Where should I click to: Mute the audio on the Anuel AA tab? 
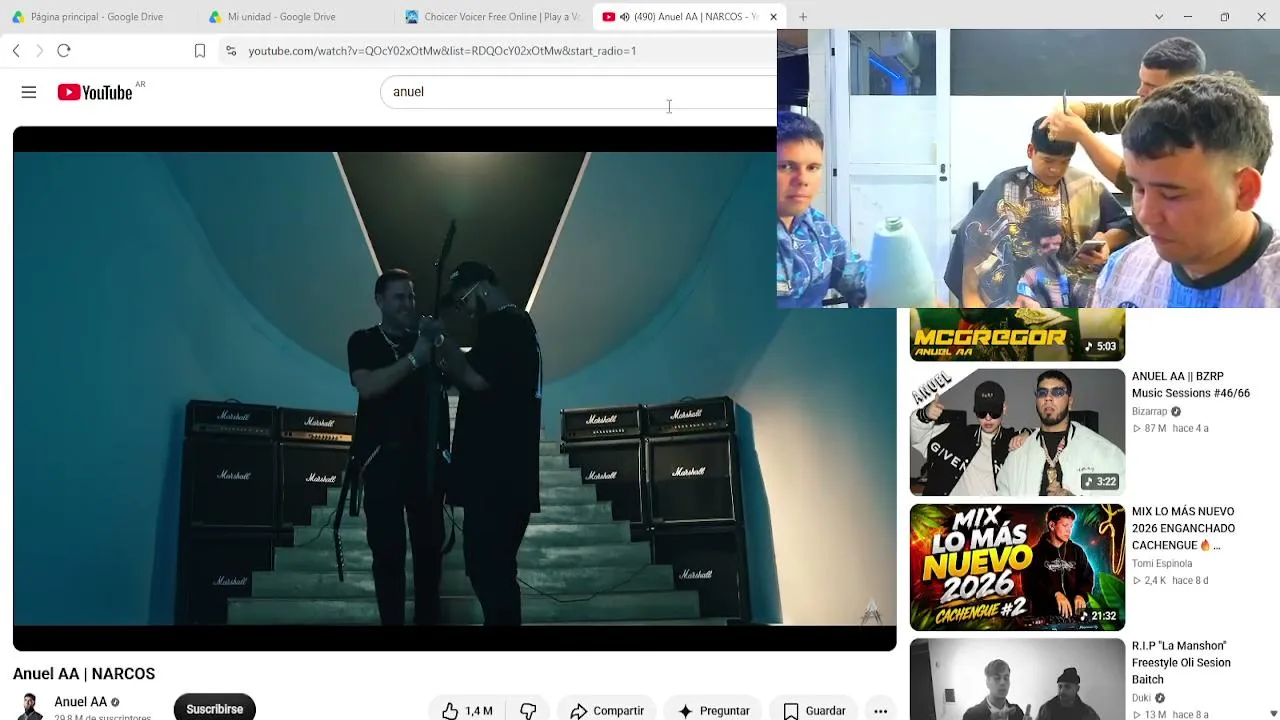624,17
